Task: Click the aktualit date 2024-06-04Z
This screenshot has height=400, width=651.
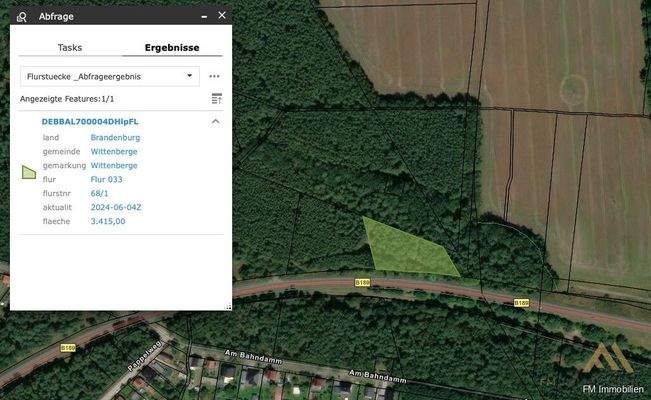Action: click(x=115, y=207)
